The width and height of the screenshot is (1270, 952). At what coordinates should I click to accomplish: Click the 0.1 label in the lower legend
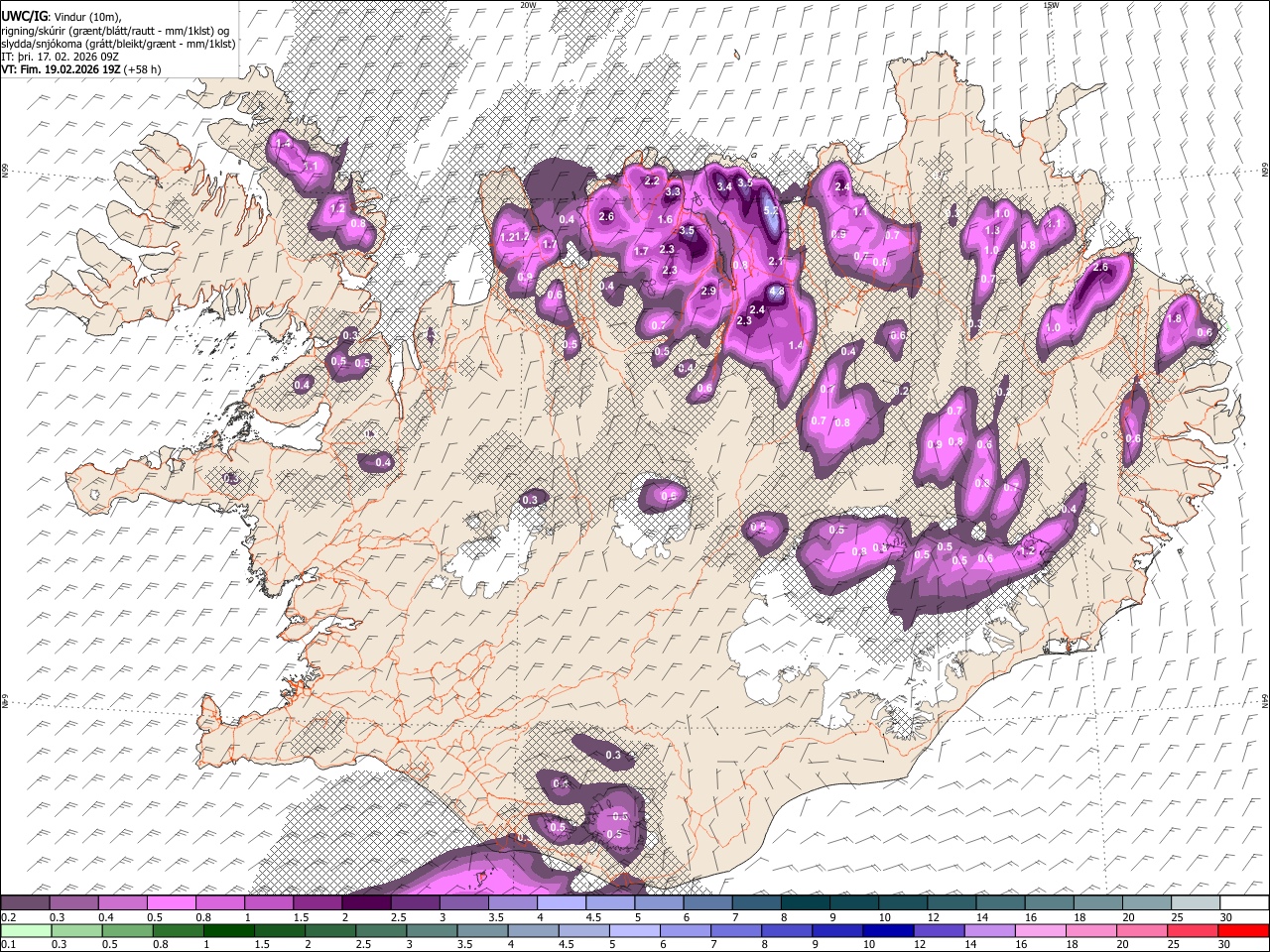click(x=8, y=943)
